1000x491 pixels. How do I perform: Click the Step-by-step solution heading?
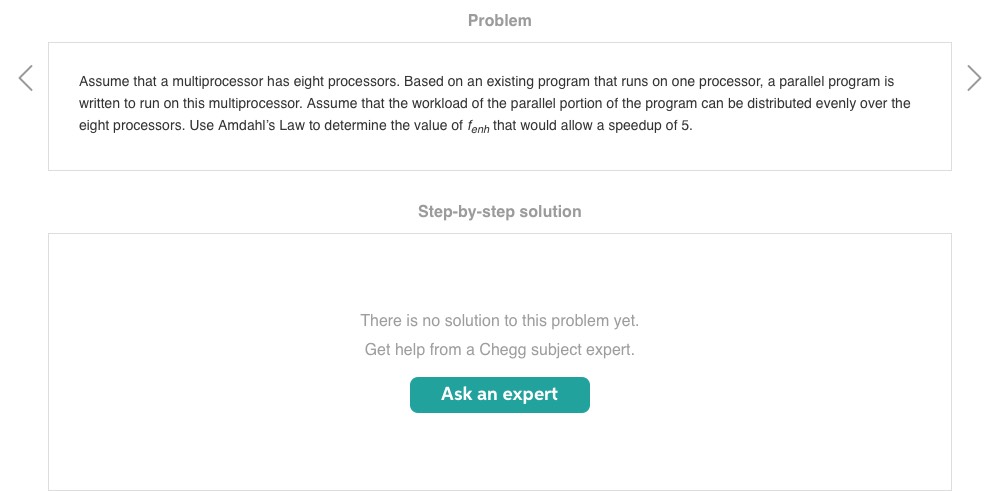point(500,212)
